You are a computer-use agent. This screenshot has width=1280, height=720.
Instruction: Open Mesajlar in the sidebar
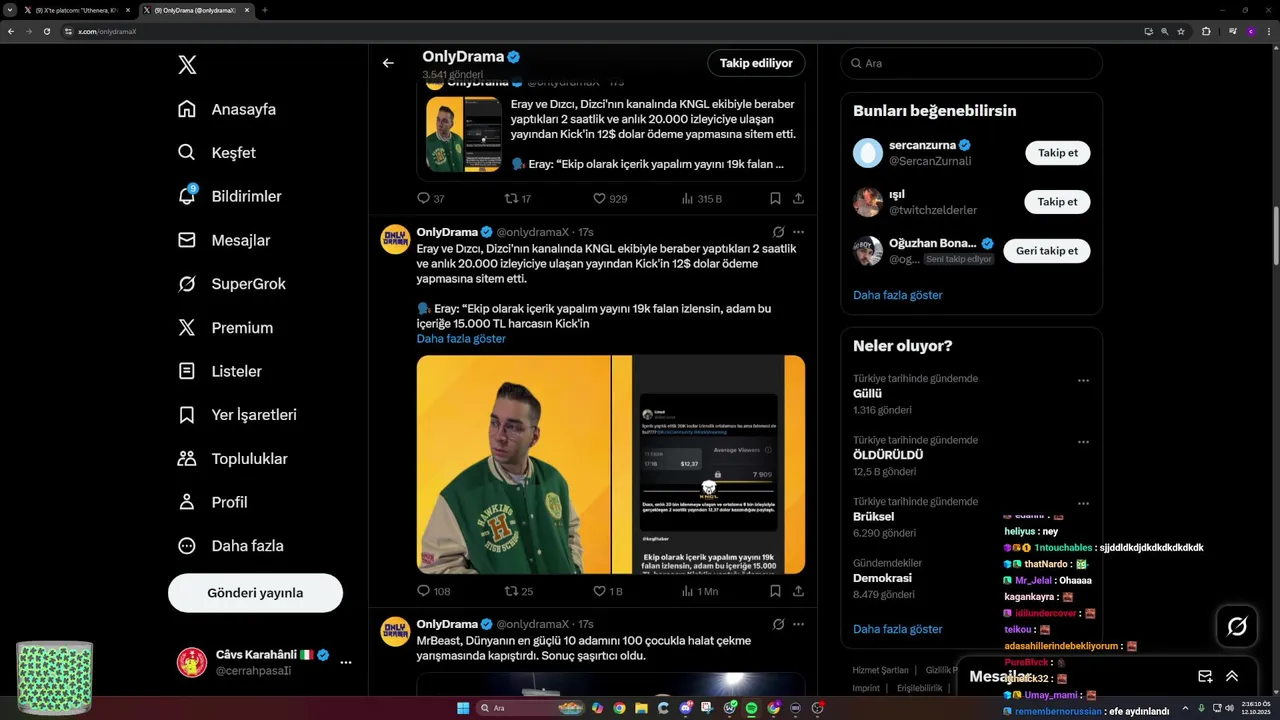point(224,240)
